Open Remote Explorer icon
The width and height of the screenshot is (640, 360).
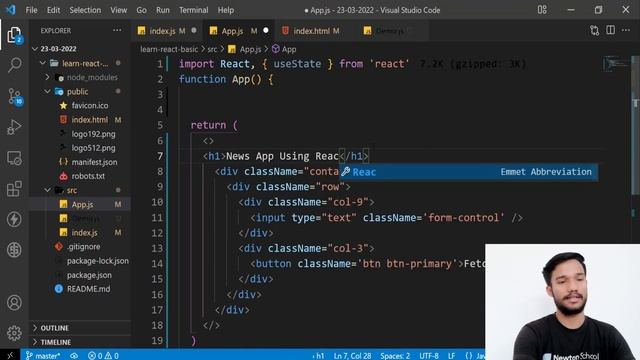pos(14,158)
